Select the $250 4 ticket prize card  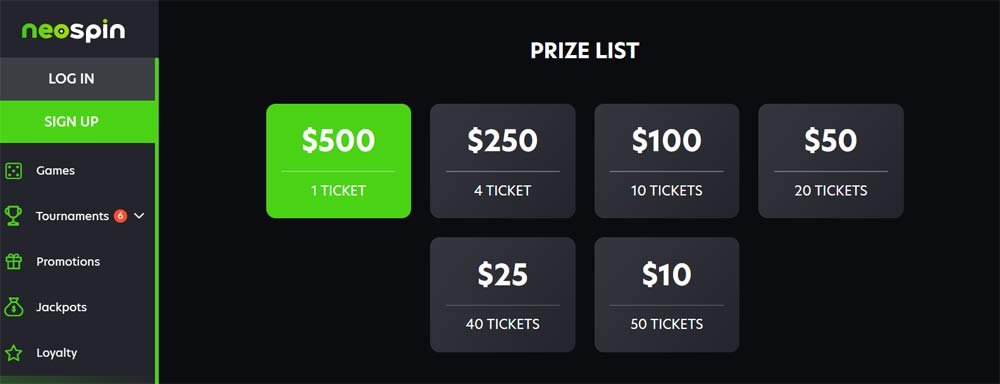click(503, 161)
